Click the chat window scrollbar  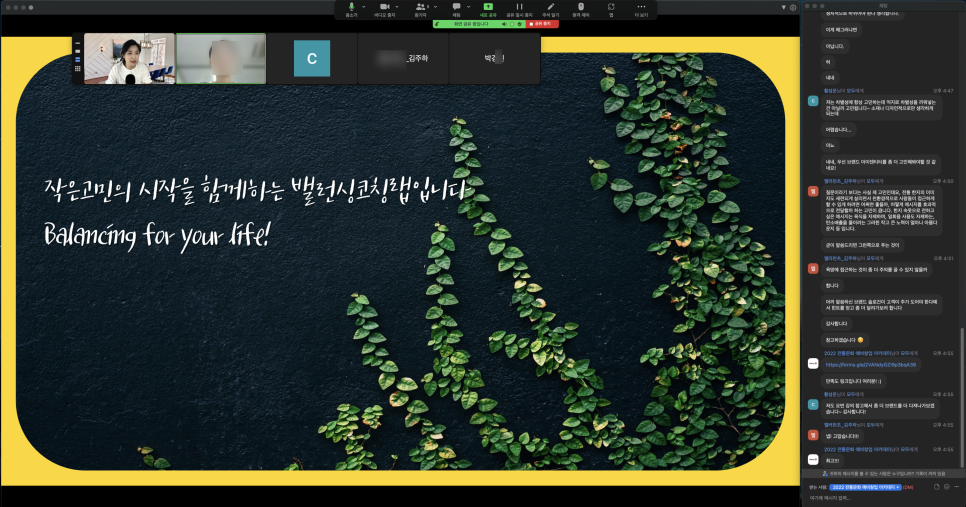(x=962, y=397)
